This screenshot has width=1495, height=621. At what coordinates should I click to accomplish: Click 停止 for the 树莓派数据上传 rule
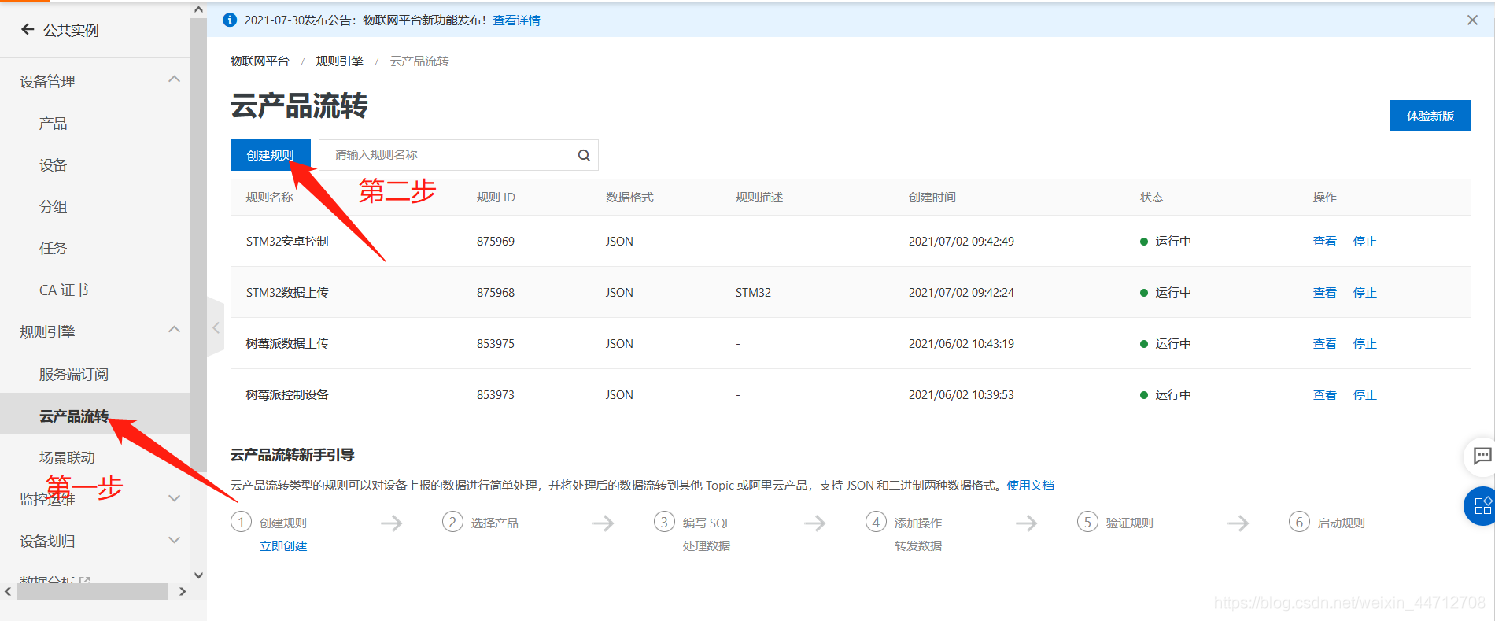[x=1364, y=343]
